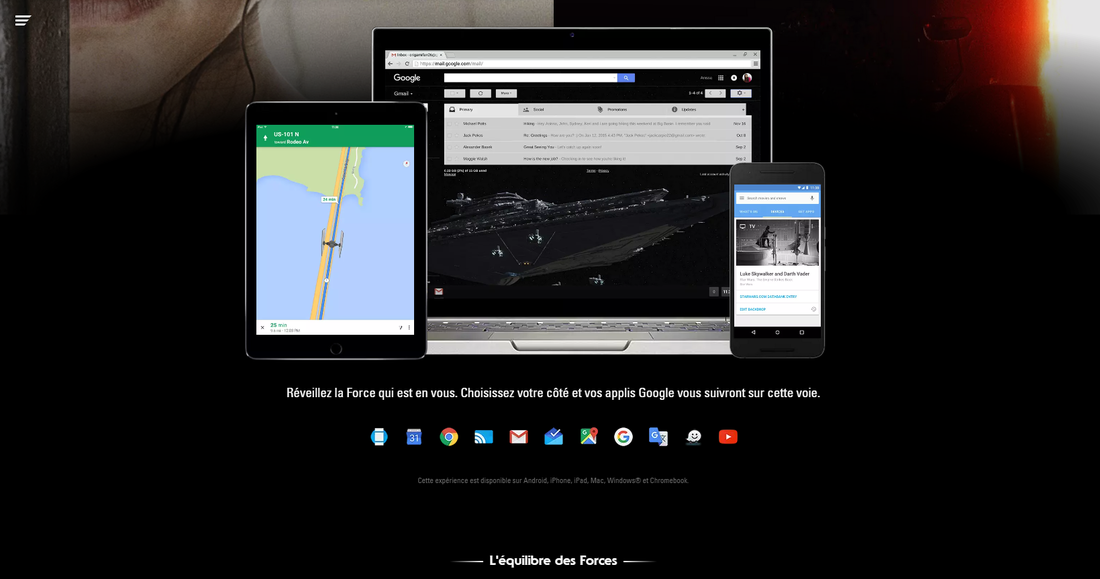
Task: Click the tablet showing Google Maps navigation
Action: point(335,230)
